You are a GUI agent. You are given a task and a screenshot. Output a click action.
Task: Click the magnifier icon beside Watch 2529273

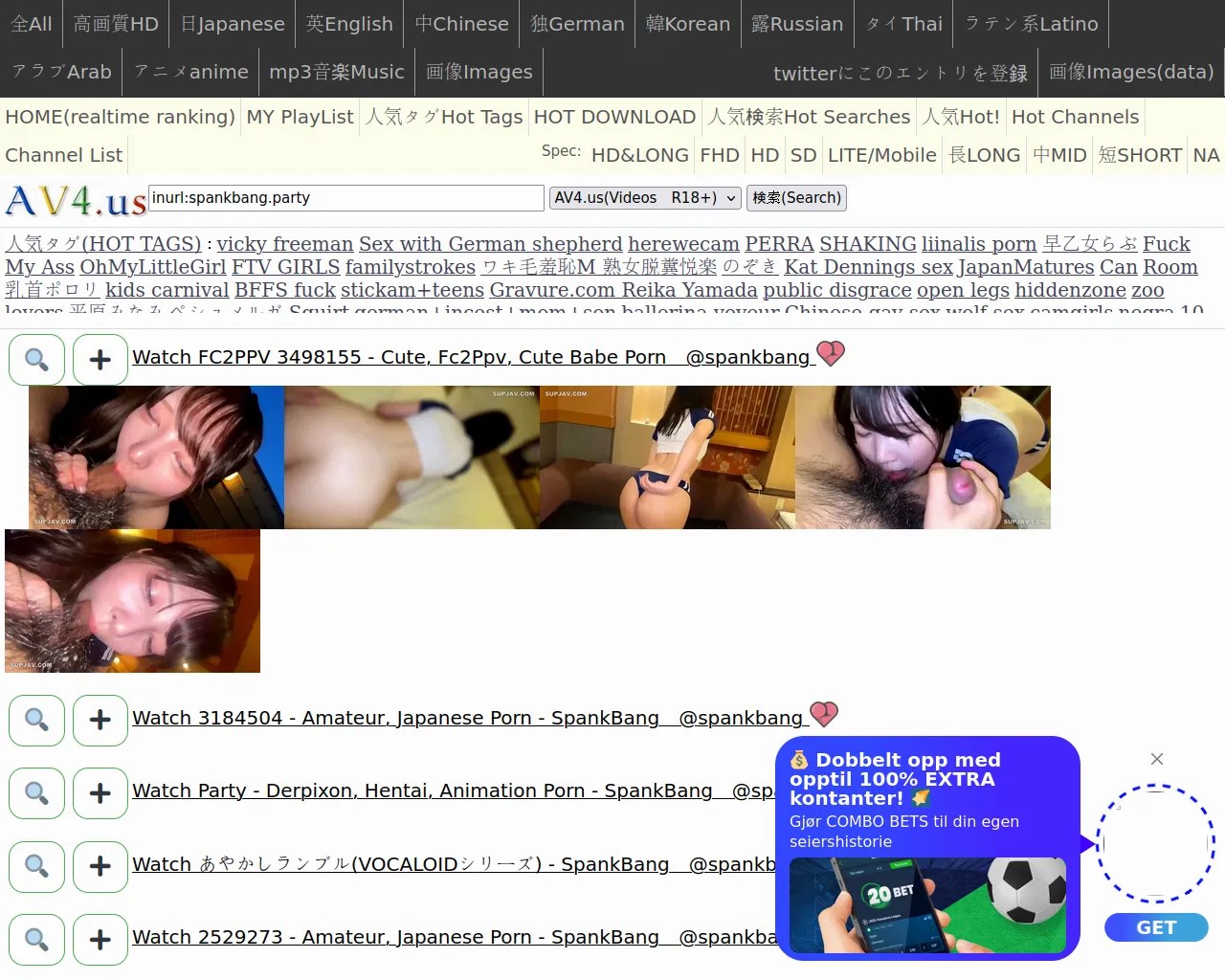pos(36,940)
